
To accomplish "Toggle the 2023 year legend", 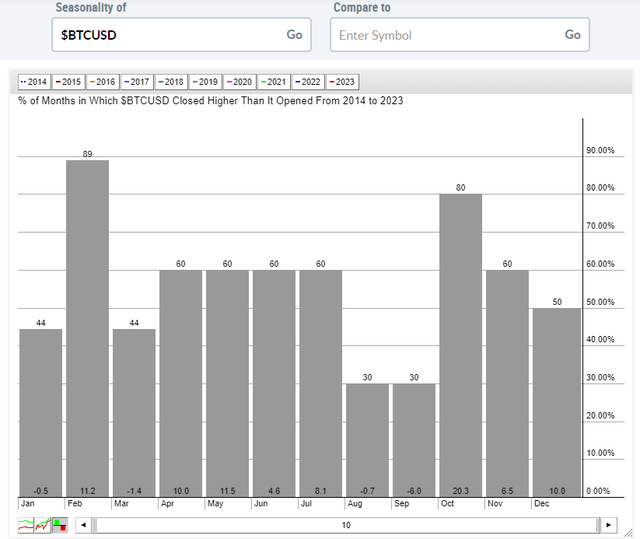I will point(340,82).
